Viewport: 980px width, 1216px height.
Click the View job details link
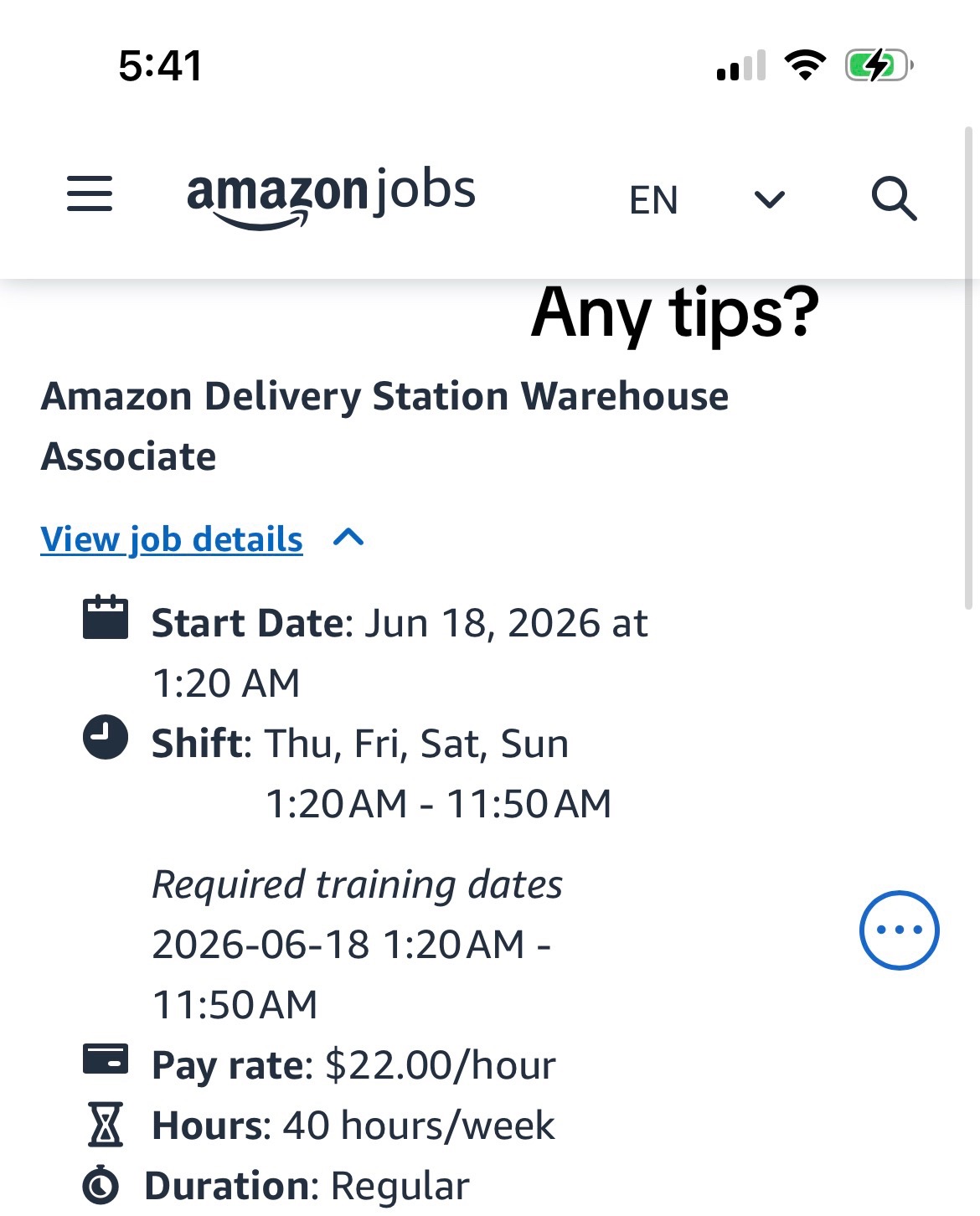(x=172, y=539)
